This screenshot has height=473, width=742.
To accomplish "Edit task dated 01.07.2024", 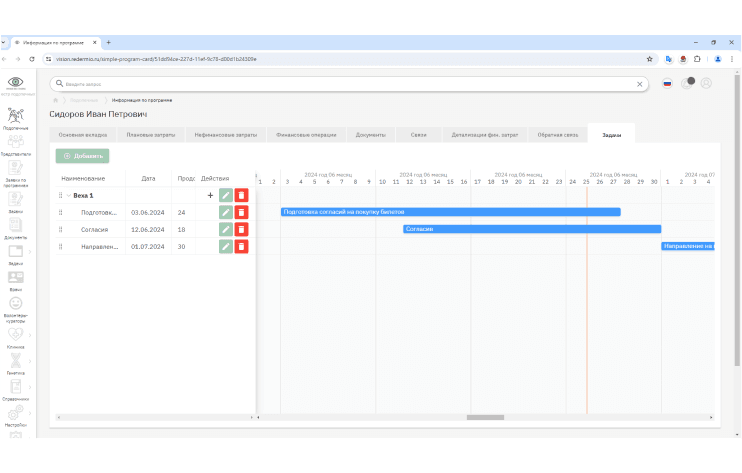I will pyautogui.click(x=226, y=246).
